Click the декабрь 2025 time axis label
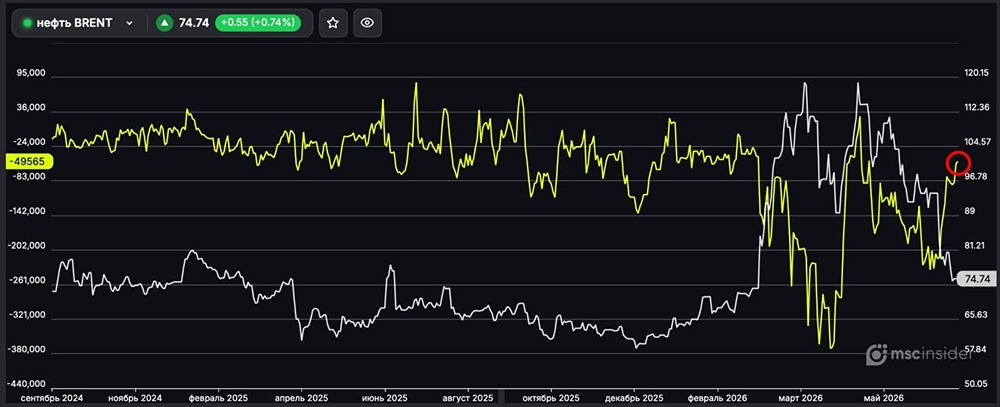The image size is (1000, 407). [x=635, y=397]
